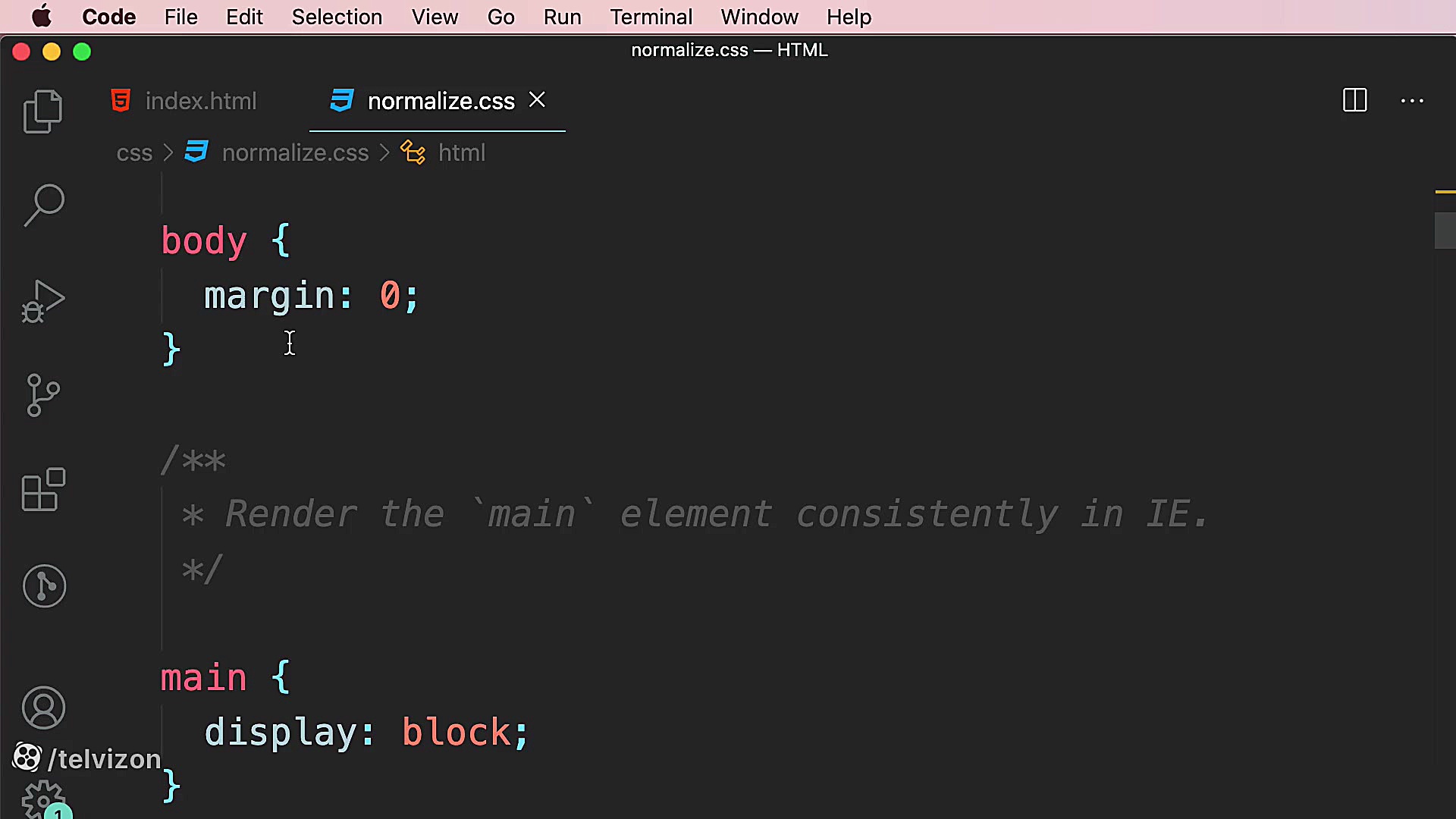The image size is (1456, 819).
Task: Click the CSS icon in the breadcrumb
Action: pos(195,152)
